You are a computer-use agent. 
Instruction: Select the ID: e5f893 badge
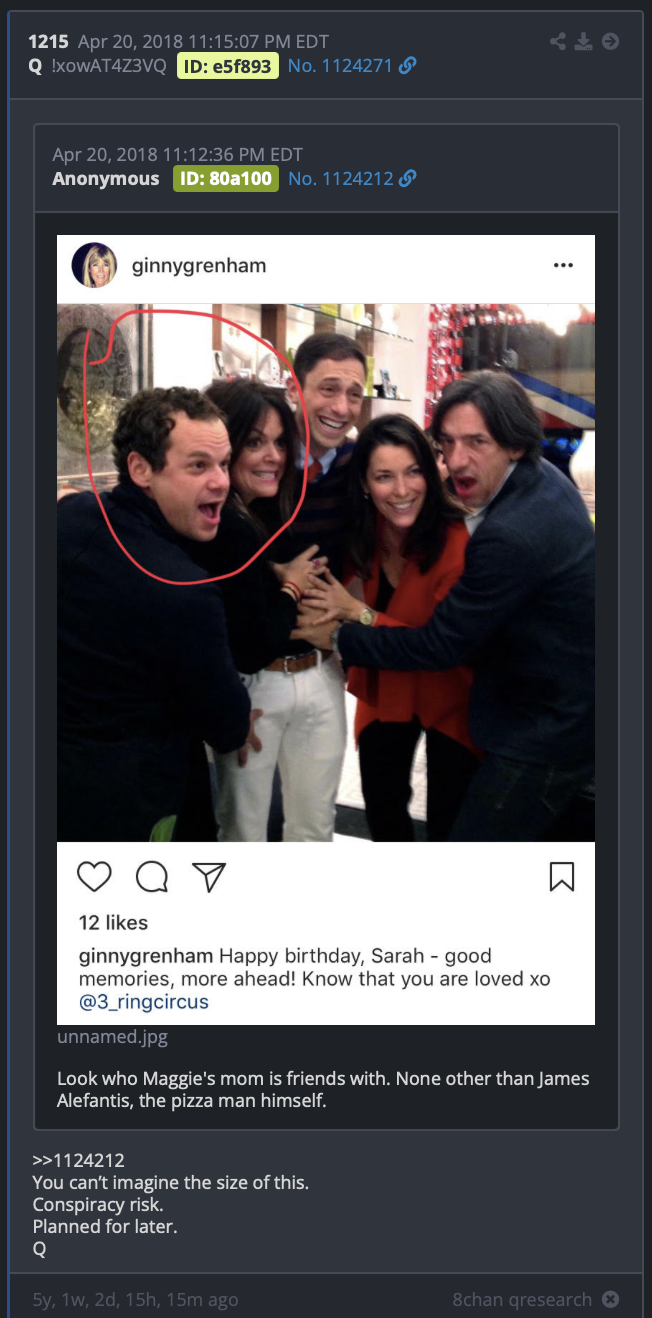tap(227, 66)
